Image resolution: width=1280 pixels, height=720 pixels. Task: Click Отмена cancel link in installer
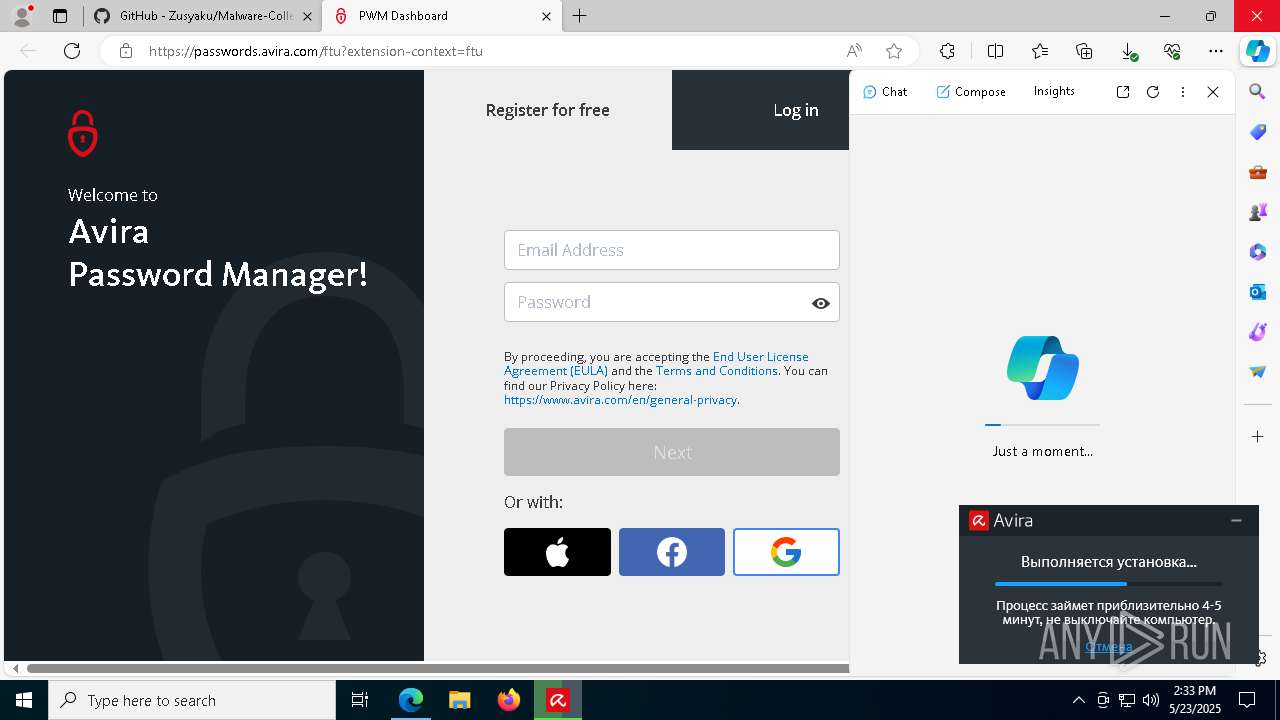click(1108, 646)
